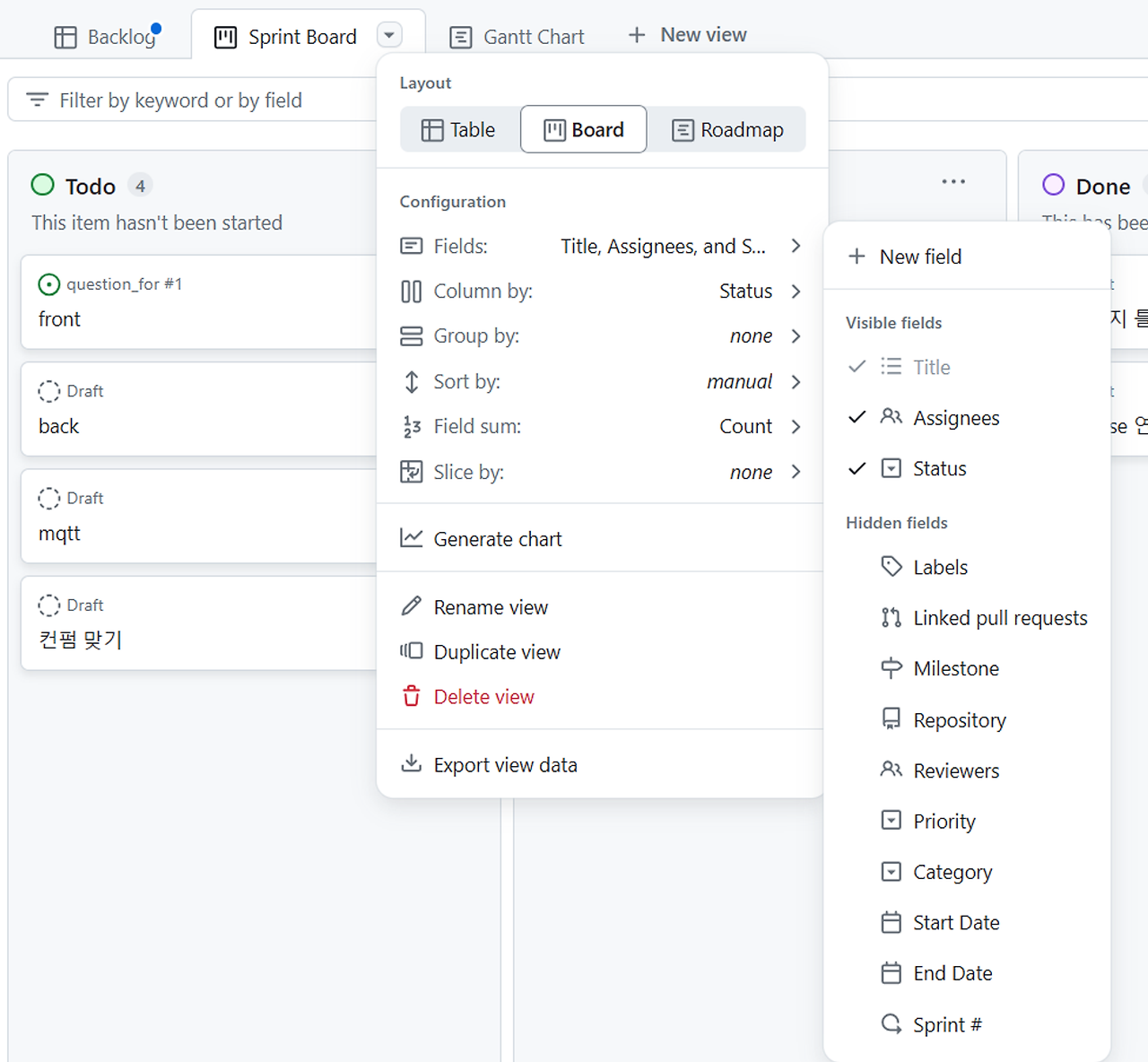Screen dimensions: 1148x1062
Task: Choose Roadmap layout
Action: pos(727,130)
